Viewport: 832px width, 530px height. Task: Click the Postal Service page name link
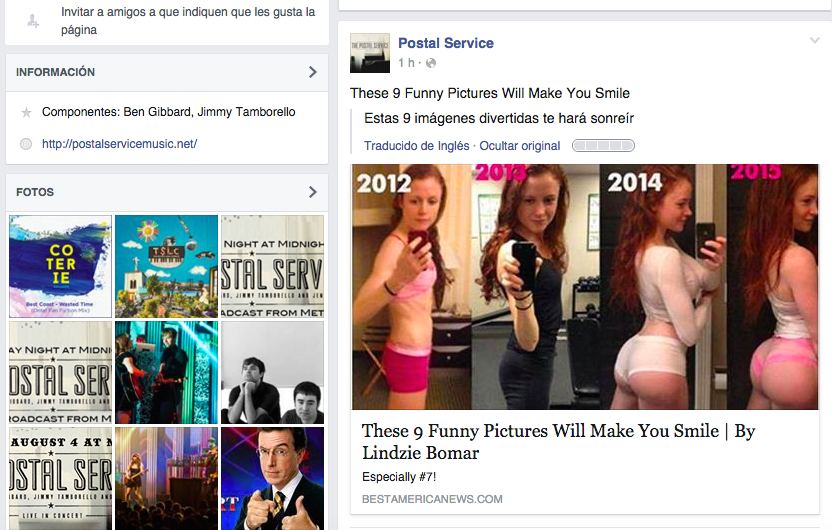[x=446, y=43]
